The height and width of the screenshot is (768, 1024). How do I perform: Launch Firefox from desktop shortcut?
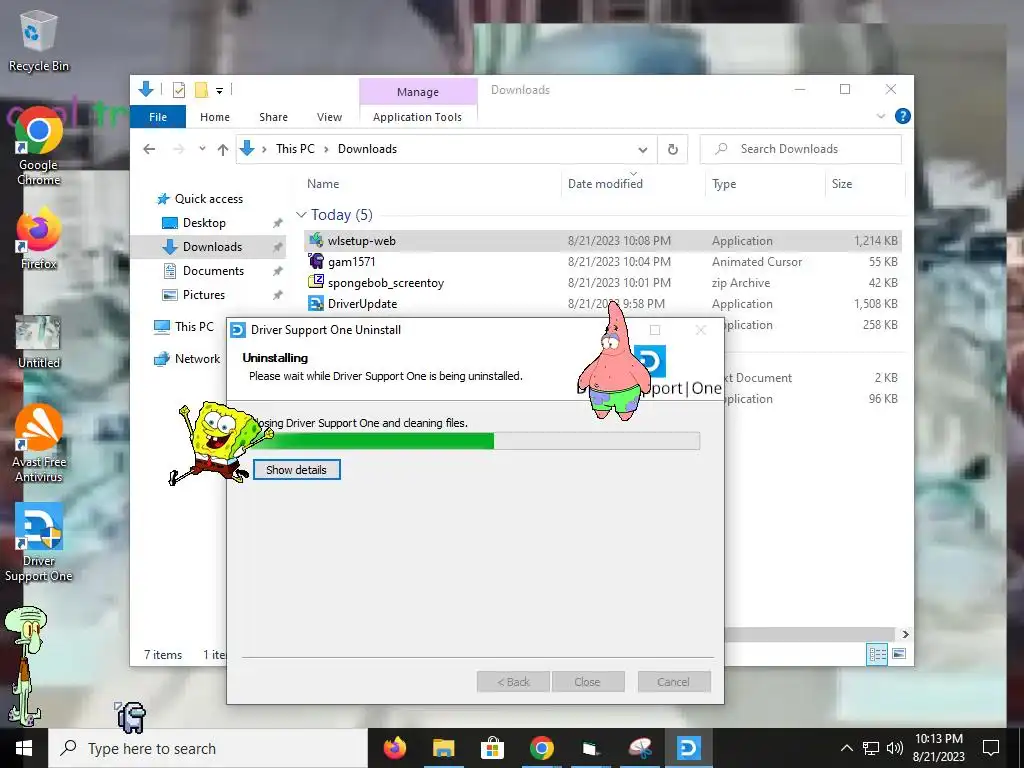coord(38,238)
